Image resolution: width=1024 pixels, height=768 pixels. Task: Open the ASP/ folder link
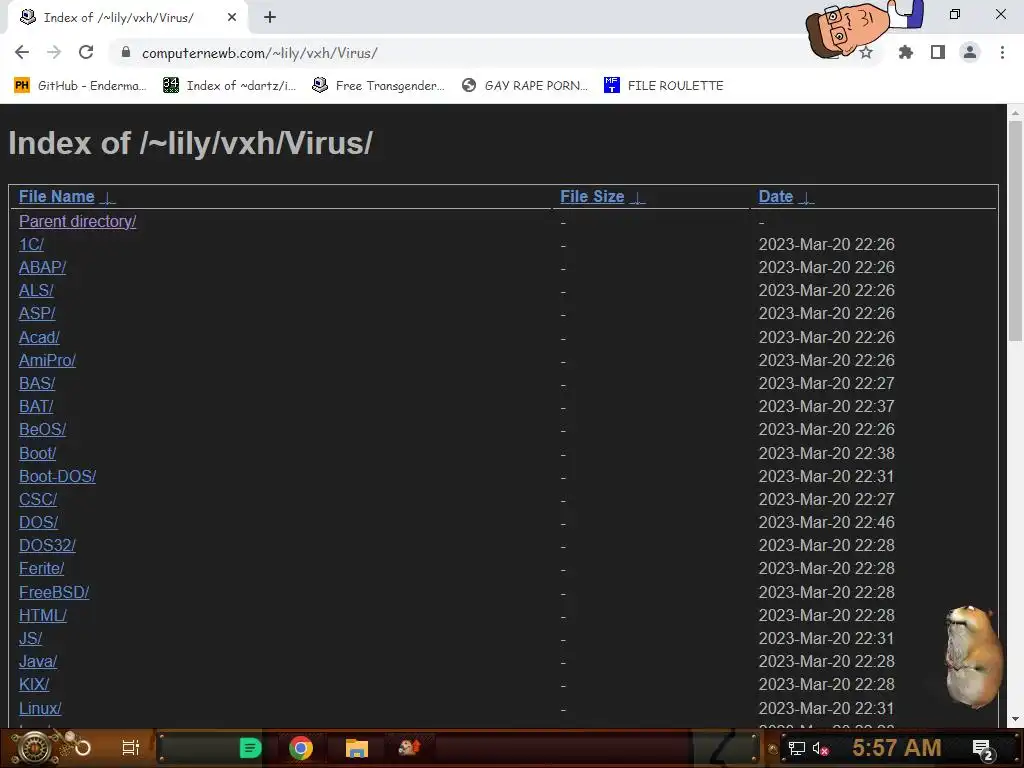point(37,313)
